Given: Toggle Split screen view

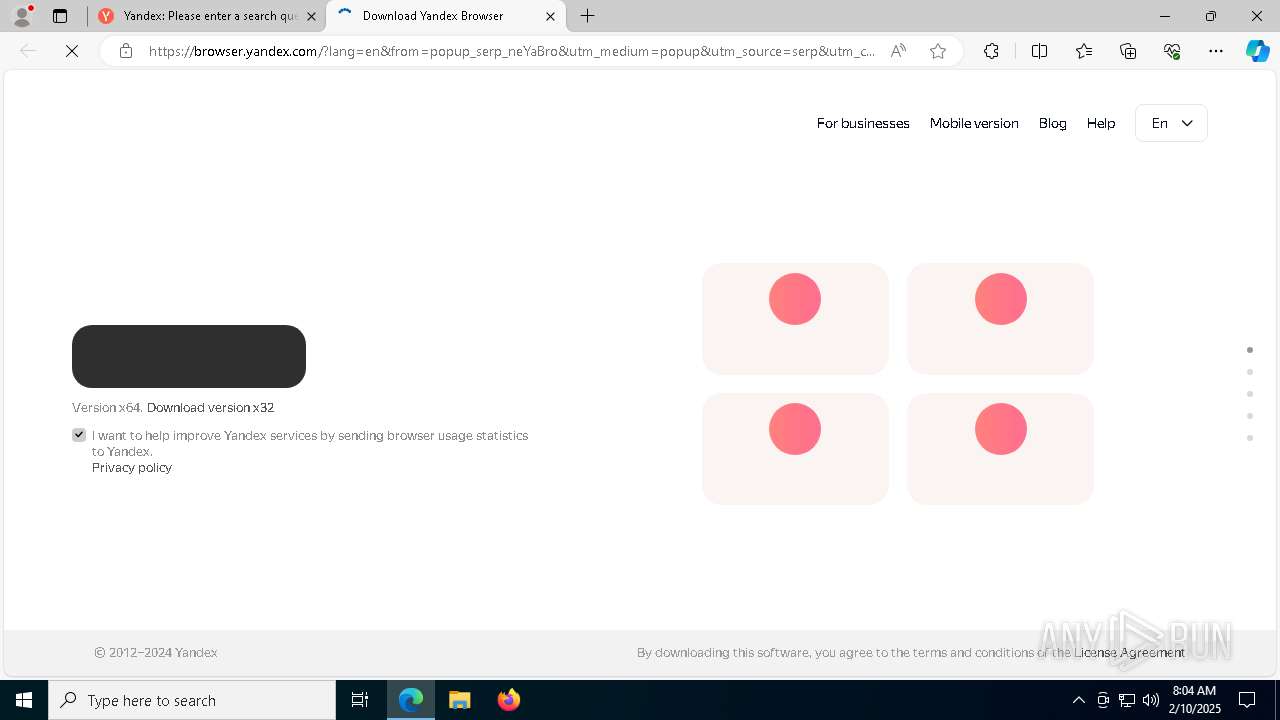Looking at the screenshot, I should pos(1039,51).
